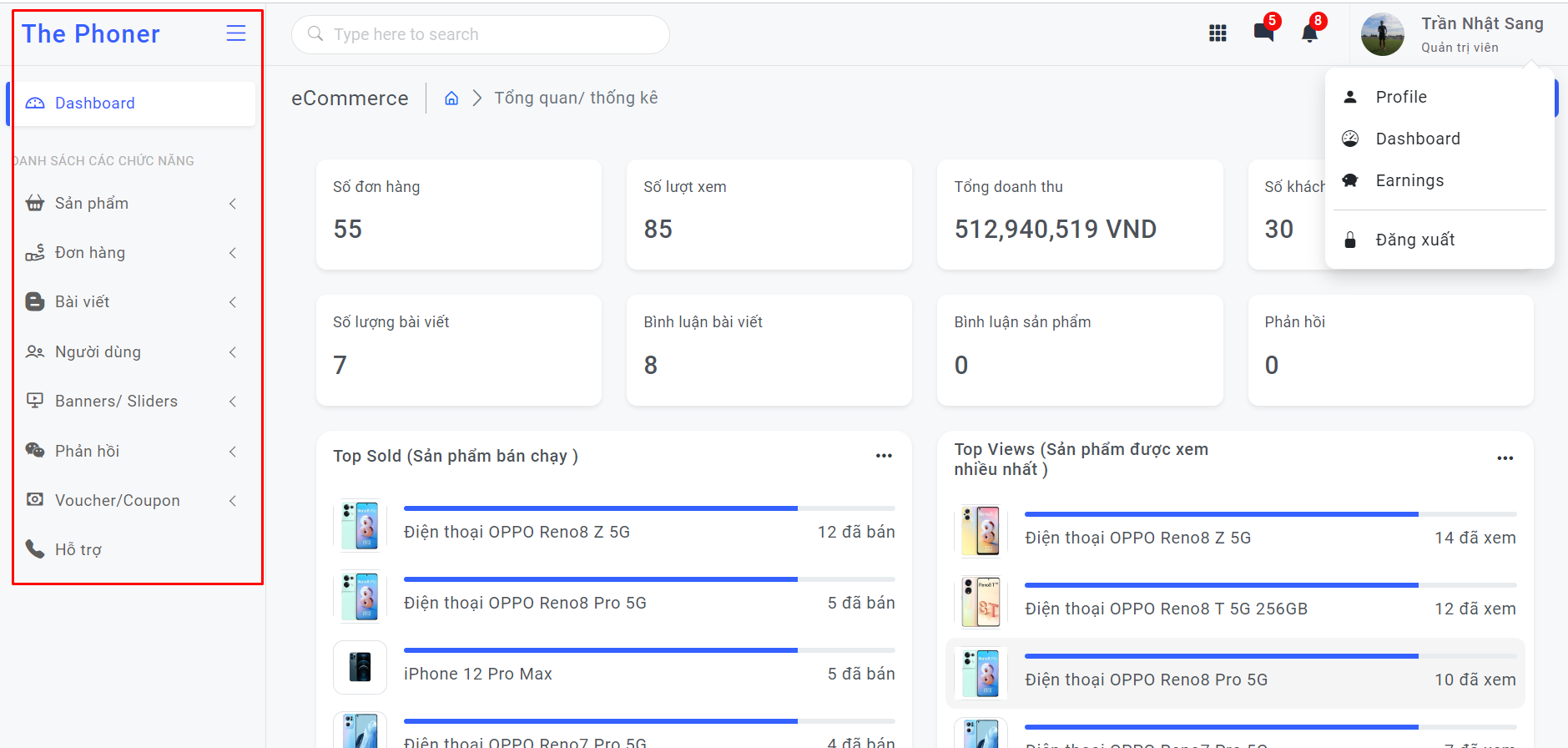Click the Bài viết blog icon
The image size is (1568, 748).
pyautogui.click(x=35, y=302)
